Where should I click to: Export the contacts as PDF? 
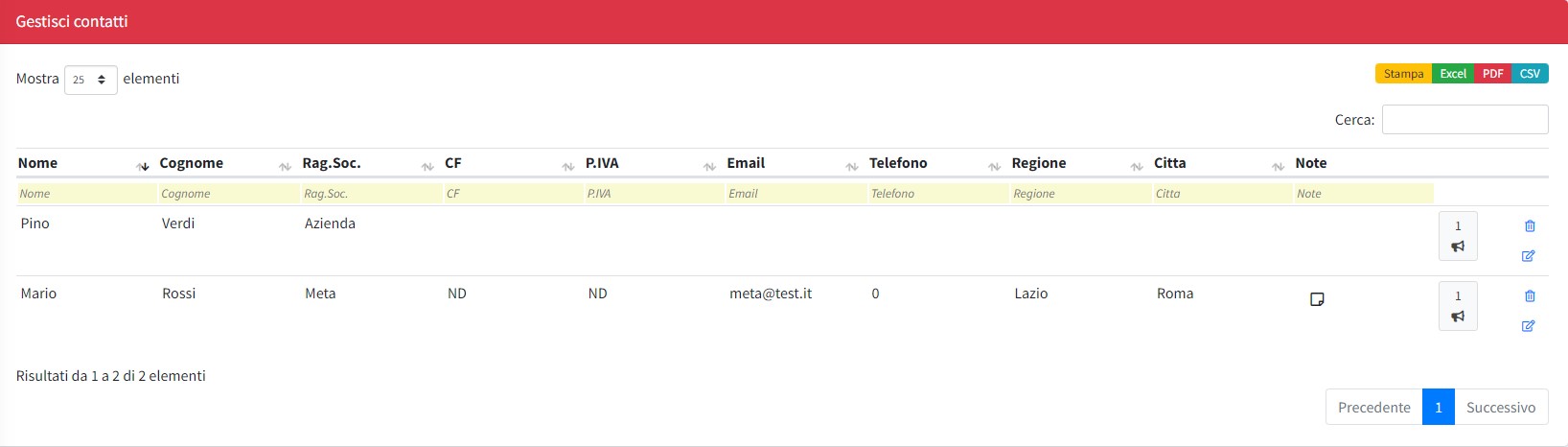(x=1492, y=74)
